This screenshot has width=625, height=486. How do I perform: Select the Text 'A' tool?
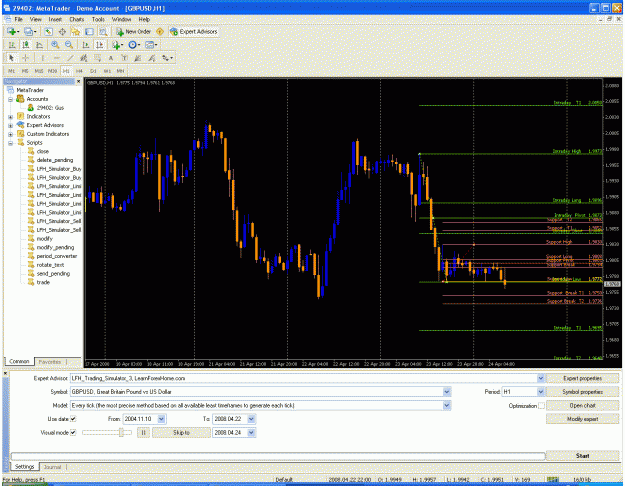[x=111, y=58]
